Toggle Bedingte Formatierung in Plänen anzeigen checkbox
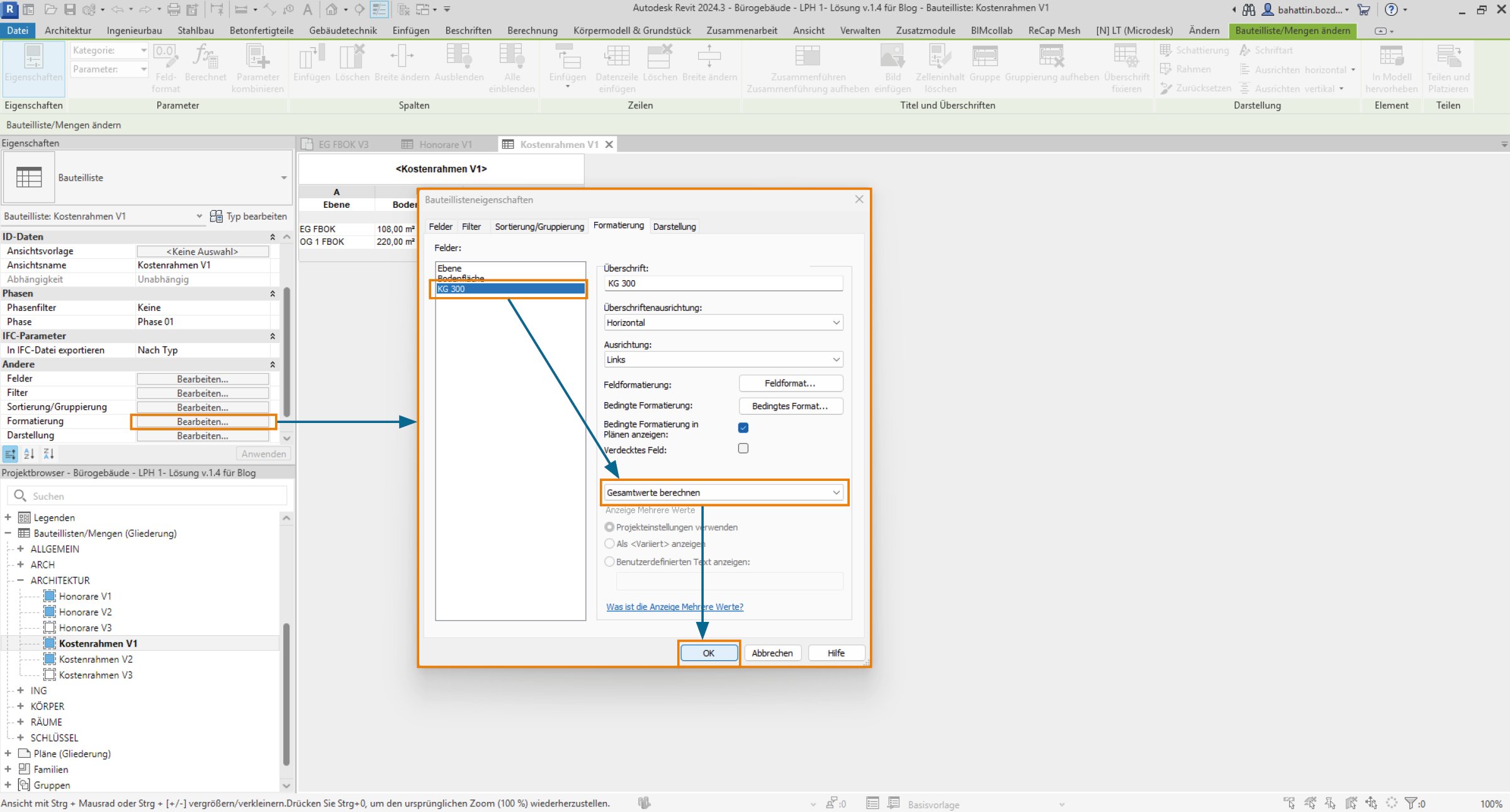This screenshot has height=812, width=1510. pyautogui.click(x=743, y=427)
